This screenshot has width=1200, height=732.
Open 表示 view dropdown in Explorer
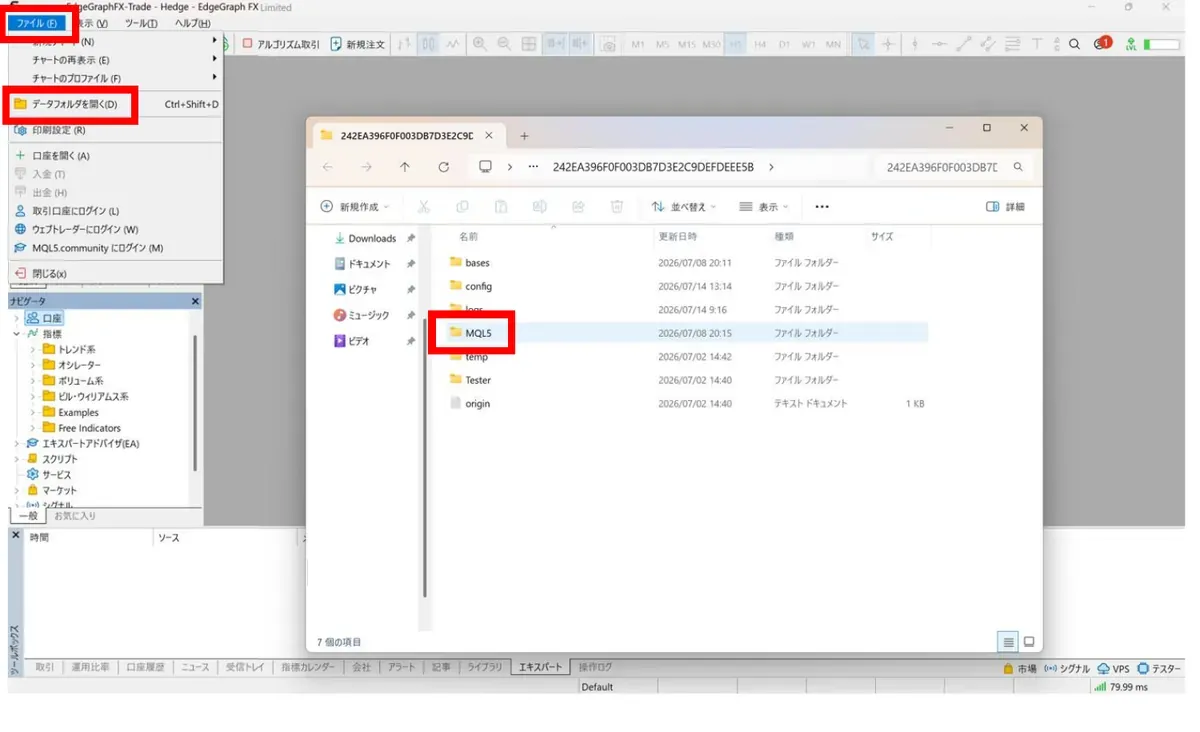tap(764, 207)
